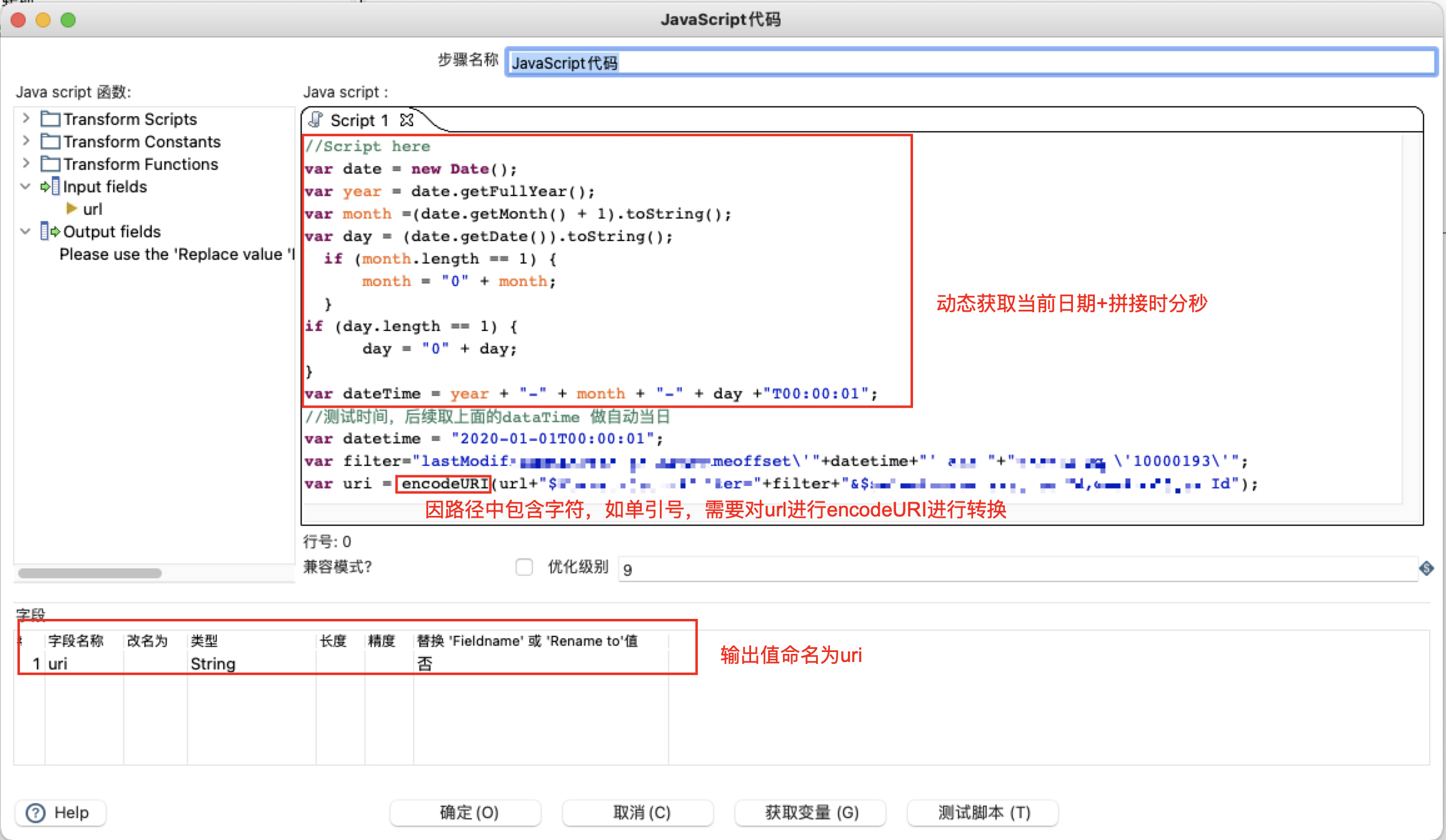Click the 步骤名称 input field

969,62
